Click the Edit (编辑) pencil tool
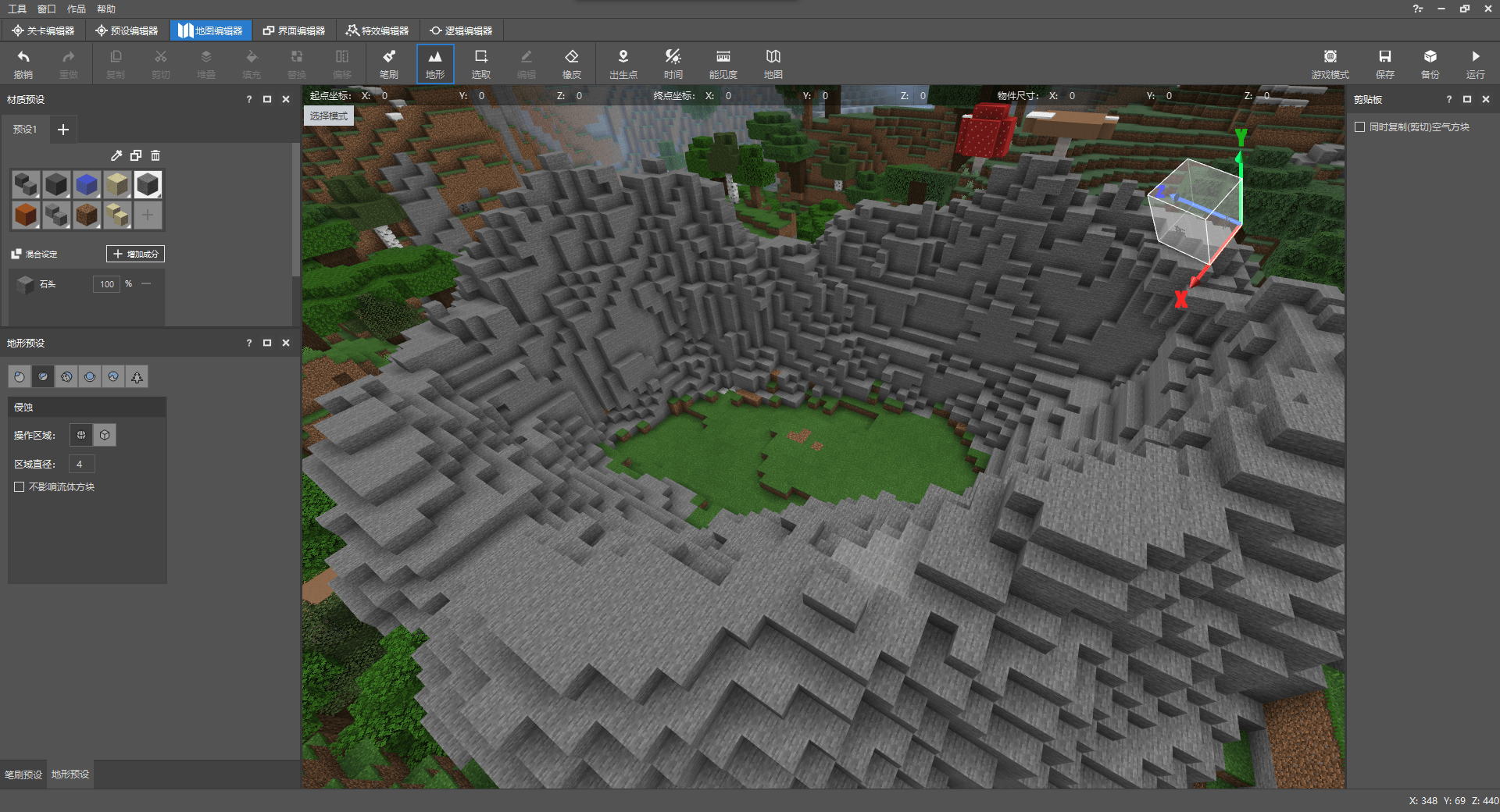The image size is (1500, 812). [527, 63]
